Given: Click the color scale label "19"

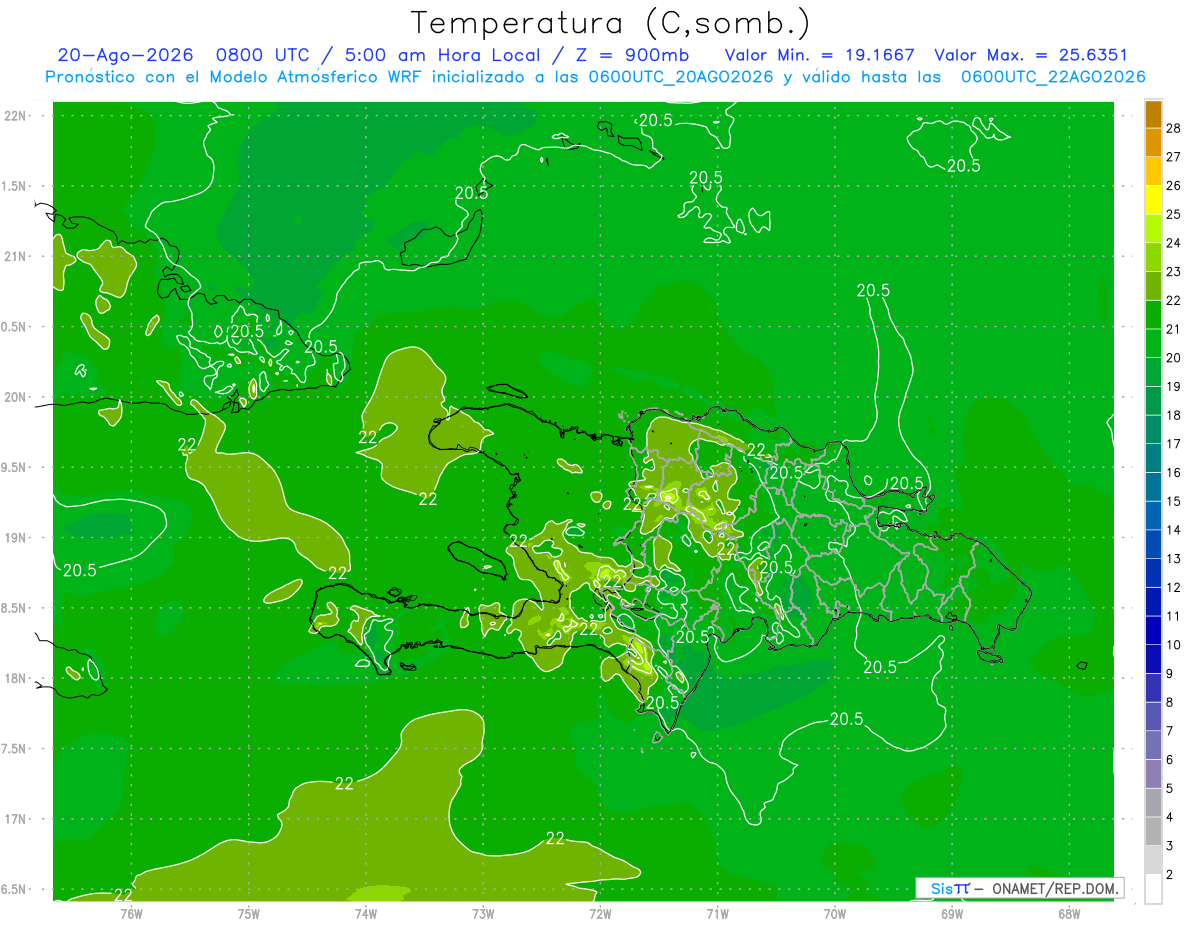Looking at the screenshot, I should tap(1174, 387).
